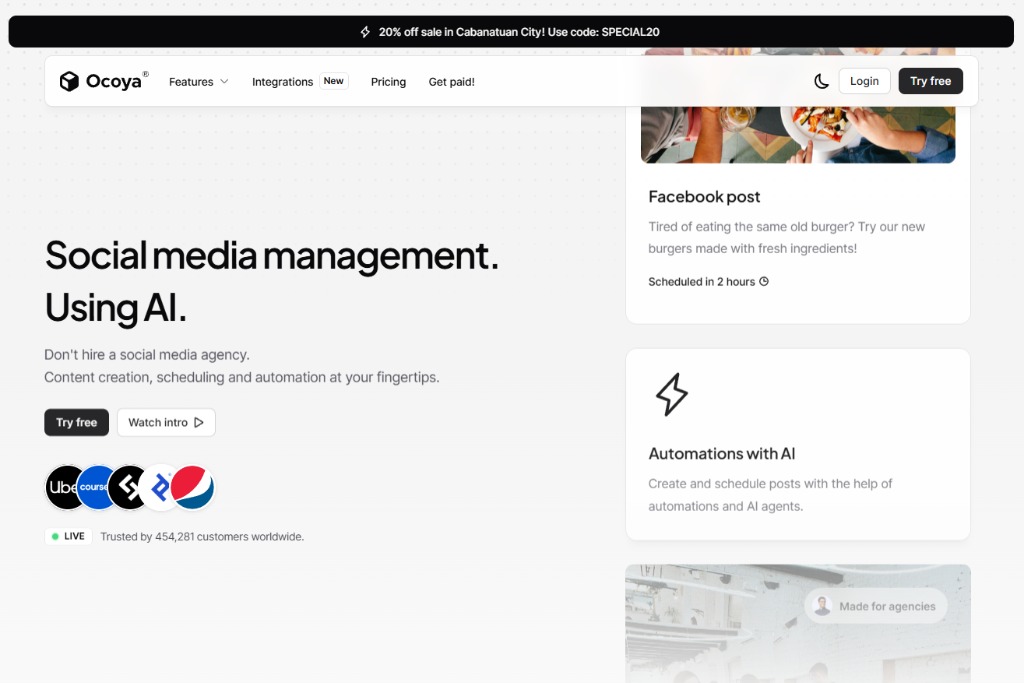This screenshot has width=1024, height=683.
Task: Click the sparkle icon in the sale banner
Action: (365, 32)
